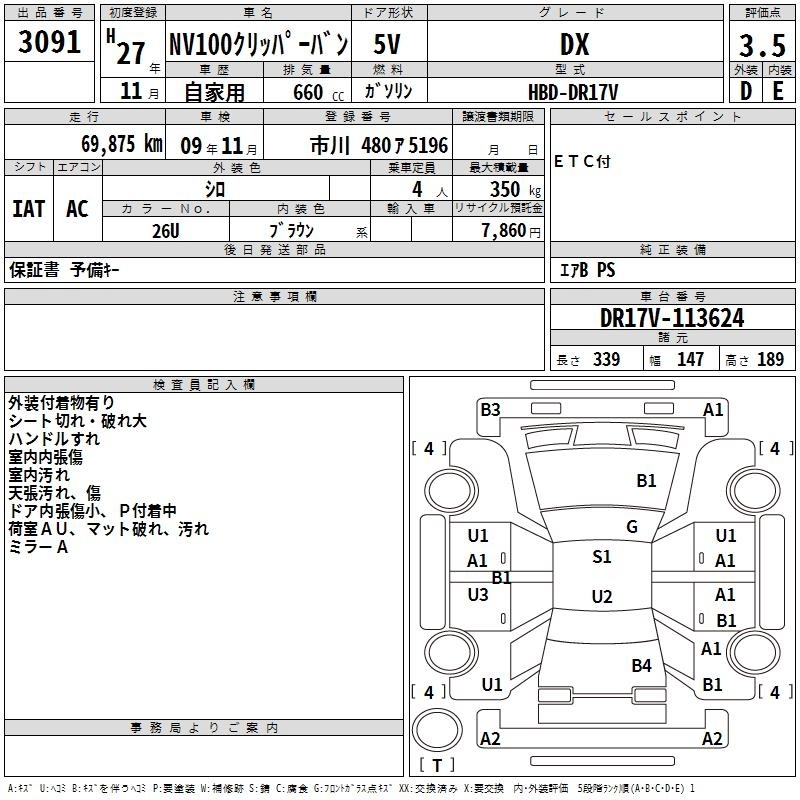Click the B3 damage mark on diagram
Image resolution: width=800 pixels, height=800 pixels.
pyautogui.click(x=490, y=409)
